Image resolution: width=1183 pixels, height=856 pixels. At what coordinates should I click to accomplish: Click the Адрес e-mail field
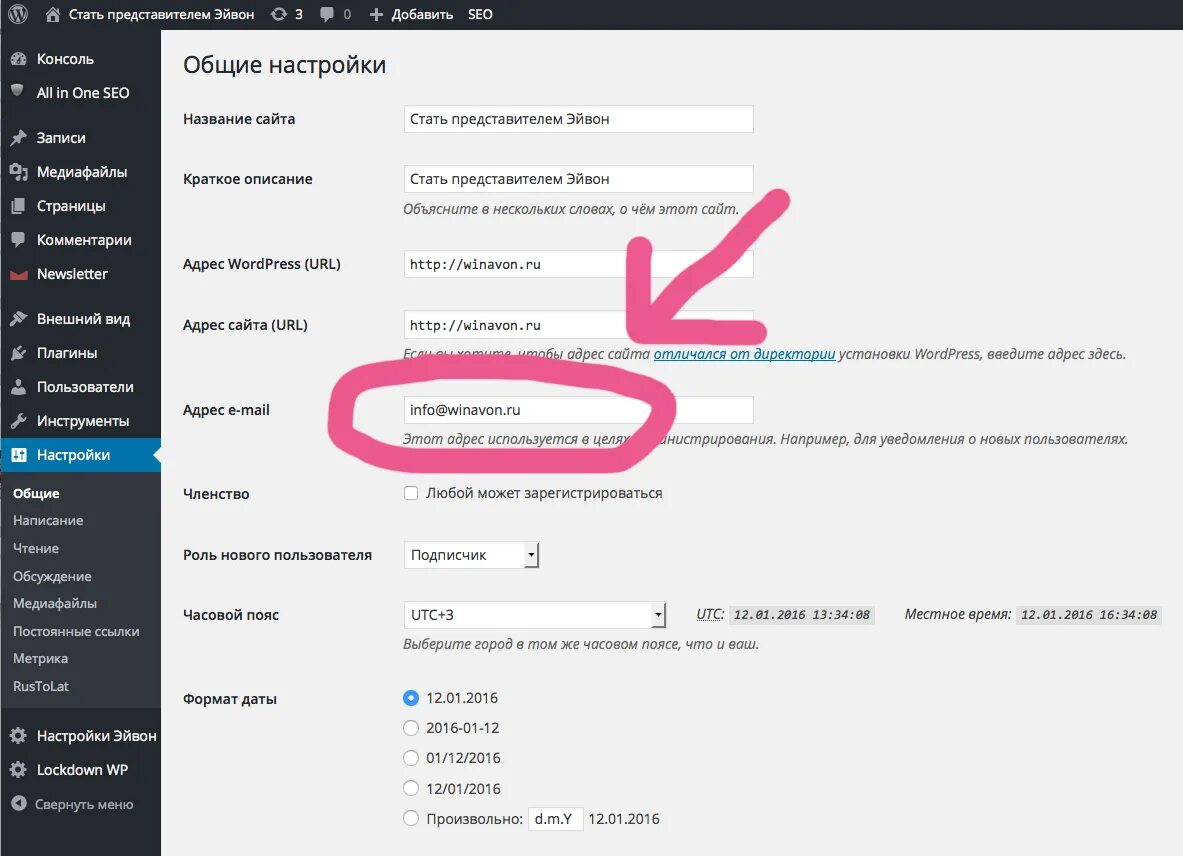(579, 410)
